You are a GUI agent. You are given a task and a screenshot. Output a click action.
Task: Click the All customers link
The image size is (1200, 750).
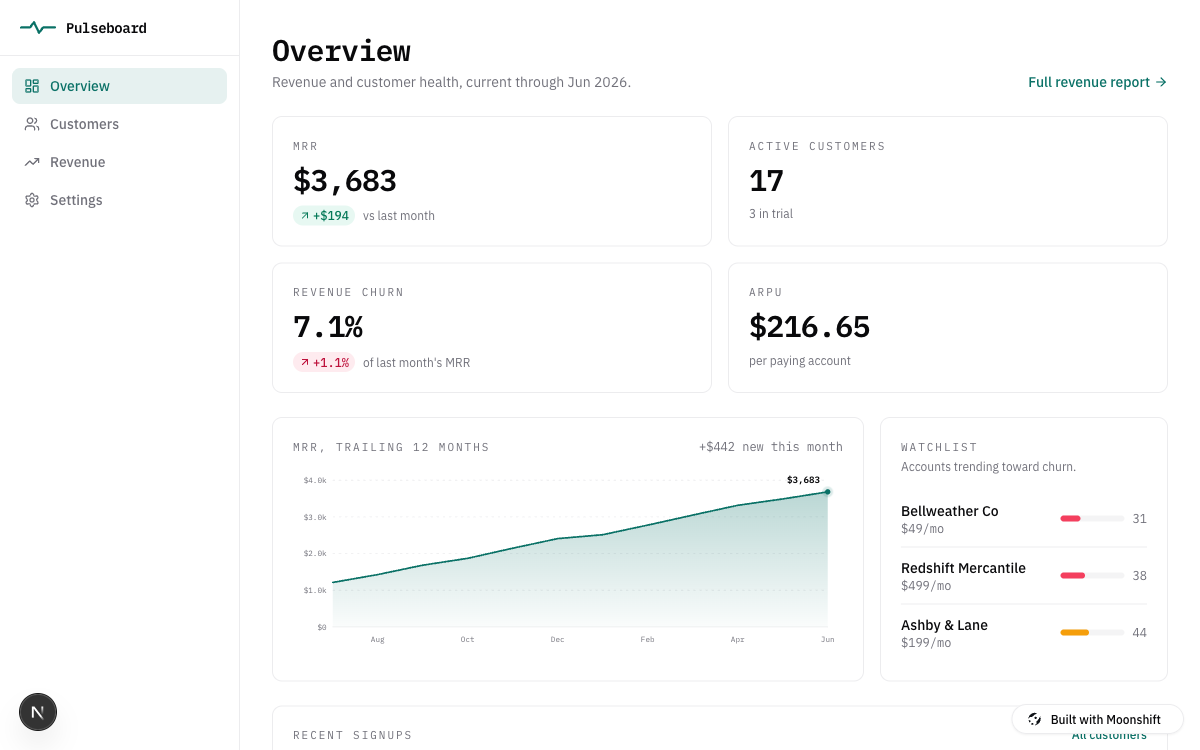click(1109, 735)
